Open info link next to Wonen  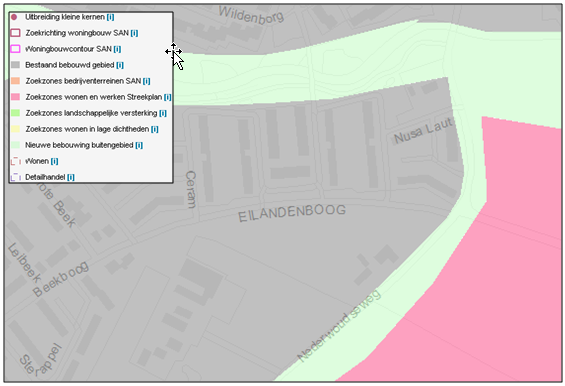[54, 161]
